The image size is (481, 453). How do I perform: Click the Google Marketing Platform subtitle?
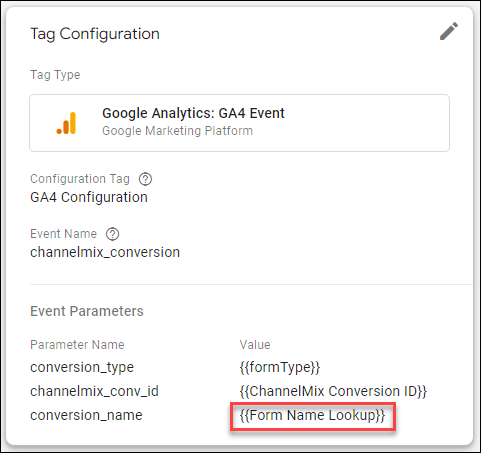click(177, 131)
